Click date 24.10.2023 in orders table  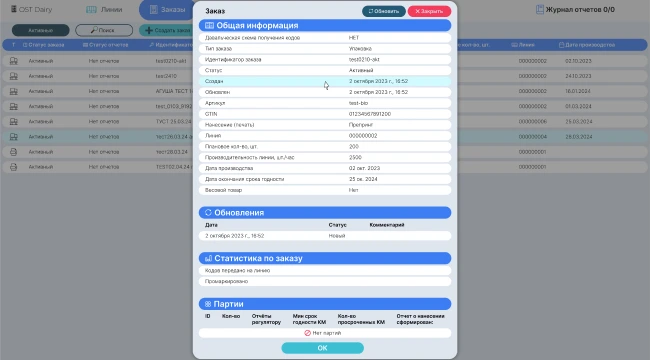578,76
